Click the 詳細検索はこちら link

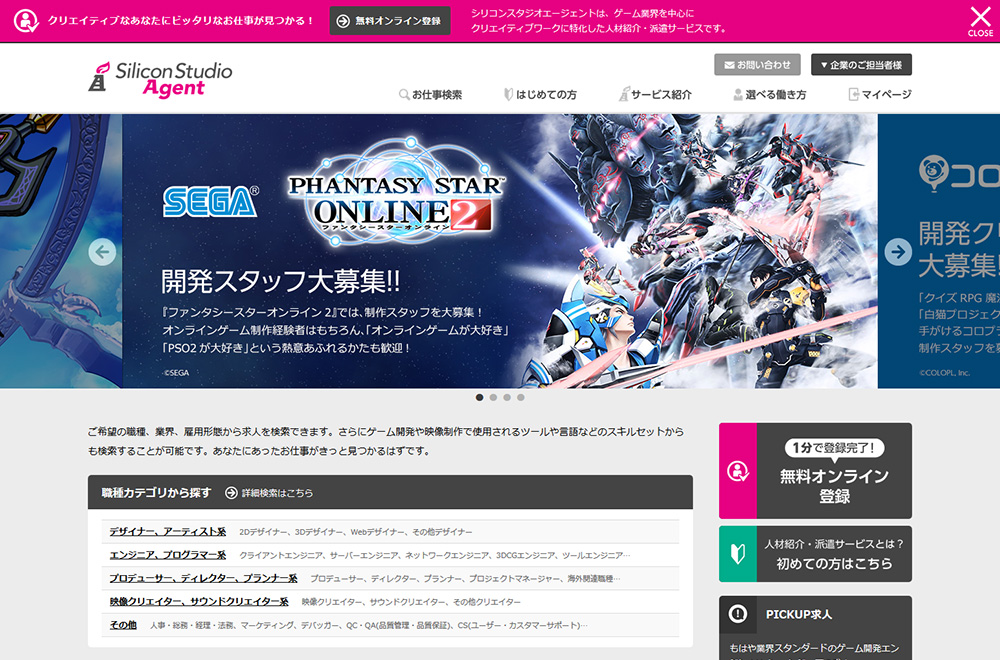click(x=277, y=493)
